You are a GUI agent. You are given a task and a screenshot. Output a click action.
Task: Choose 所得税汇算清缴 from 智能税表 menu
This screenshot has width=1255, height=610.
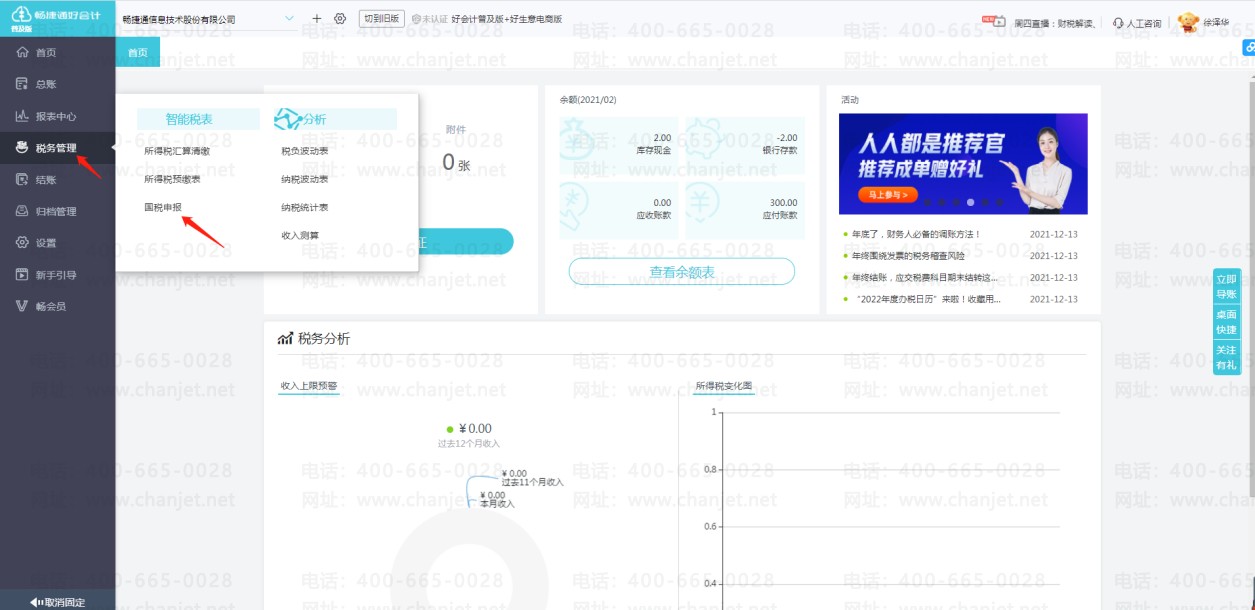[x=177, y=151]
